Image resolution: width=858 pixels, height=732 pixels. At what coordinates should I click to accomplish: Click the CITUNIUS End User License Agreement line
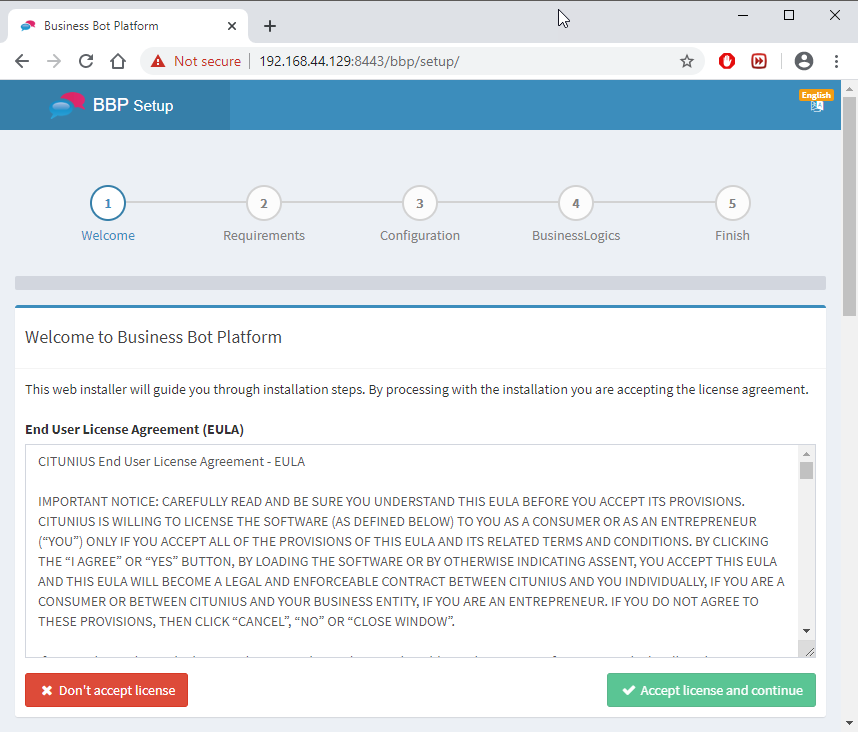[171, 462]
